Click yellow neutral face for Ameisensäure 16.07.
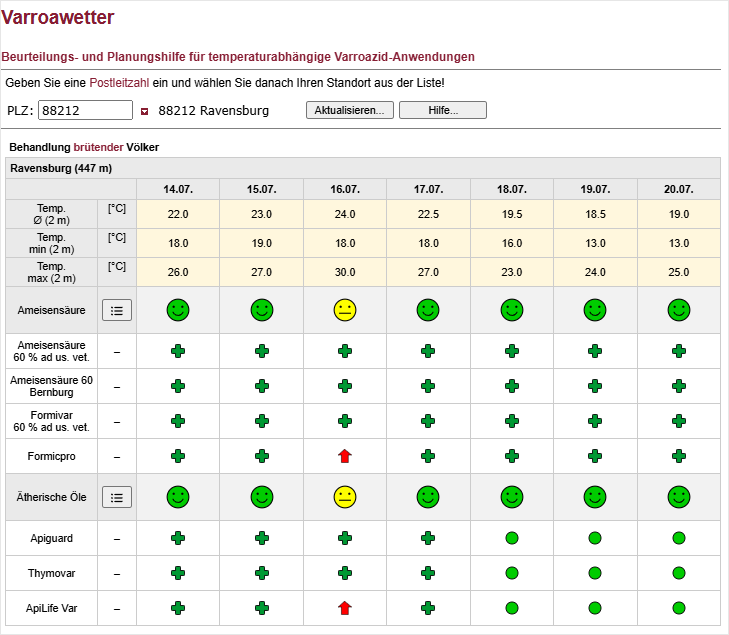 (345, 310)
